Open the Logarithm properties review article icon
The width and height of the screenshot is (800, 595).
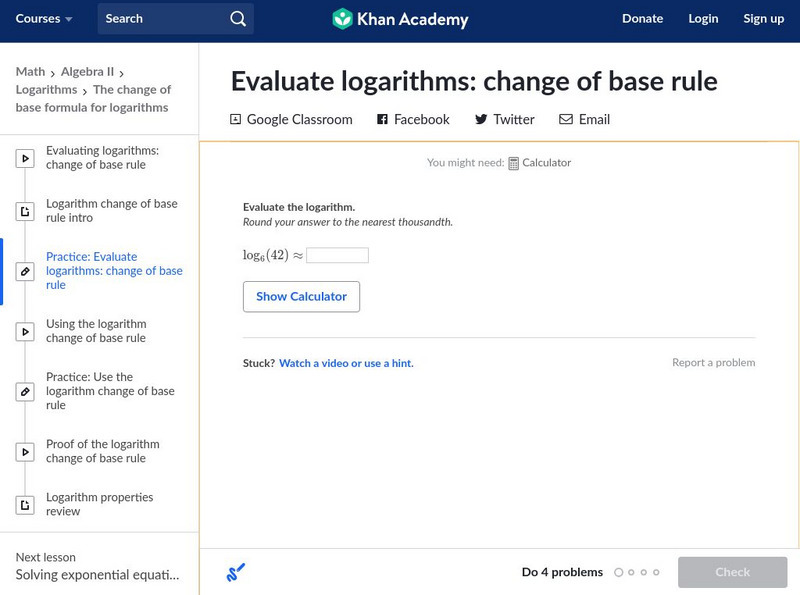25,505
